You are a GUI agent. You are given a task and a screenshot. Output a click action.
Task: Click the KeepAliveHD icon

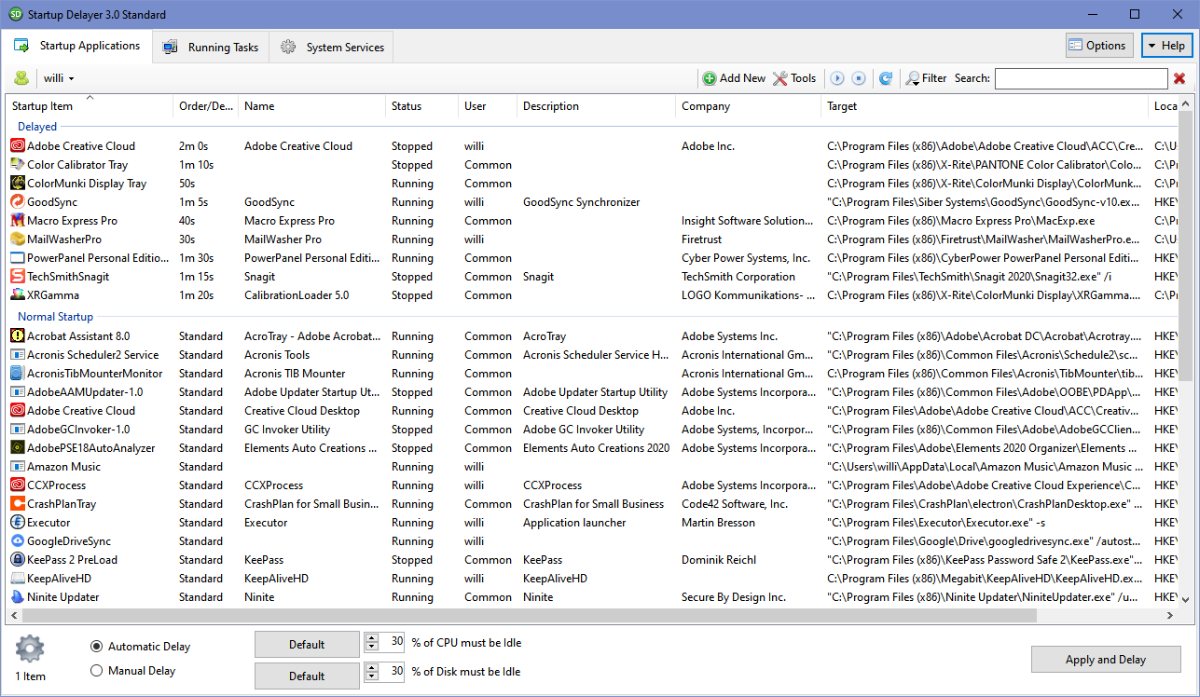tap(17, 578)
